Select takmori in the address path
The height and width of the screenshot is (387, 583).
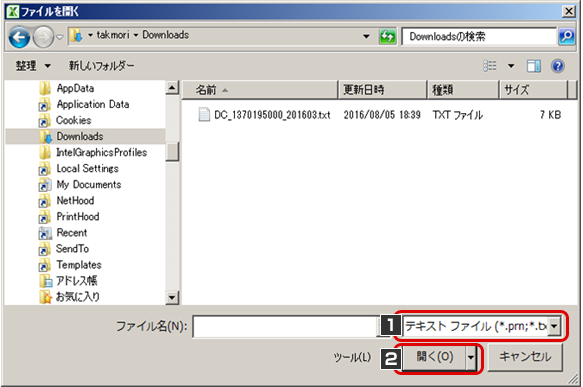click(x=113, y=35)
